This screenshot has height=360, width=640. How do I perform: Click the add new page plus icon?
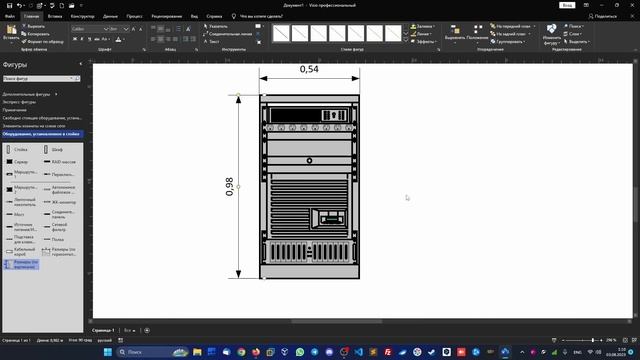(147, 330)
